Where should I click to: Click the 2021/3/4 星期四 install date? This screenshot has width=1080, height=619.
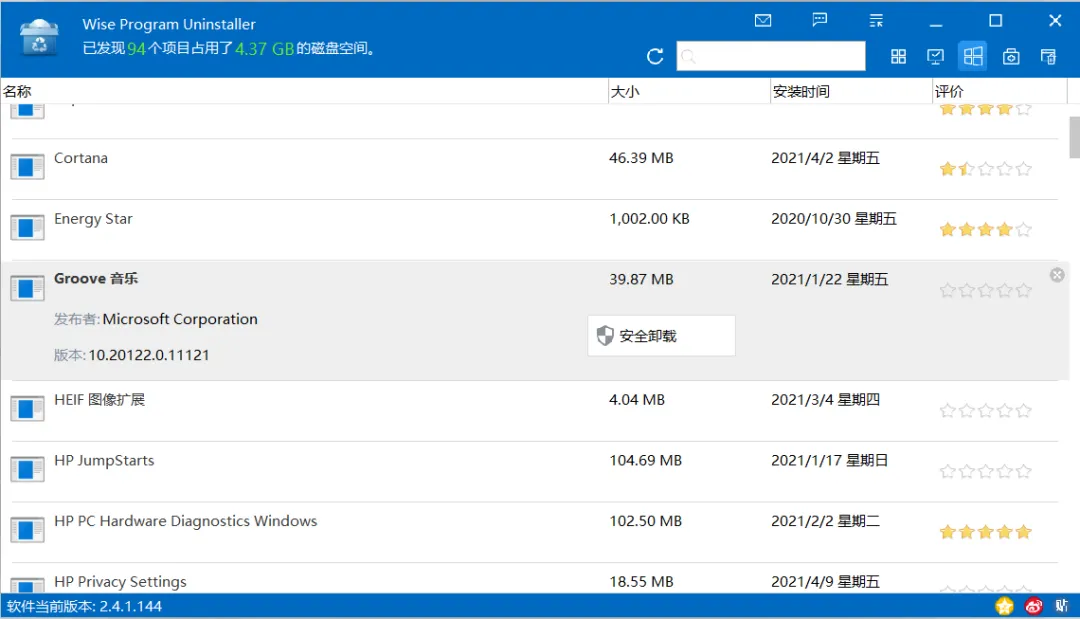(x=825, y=400)
